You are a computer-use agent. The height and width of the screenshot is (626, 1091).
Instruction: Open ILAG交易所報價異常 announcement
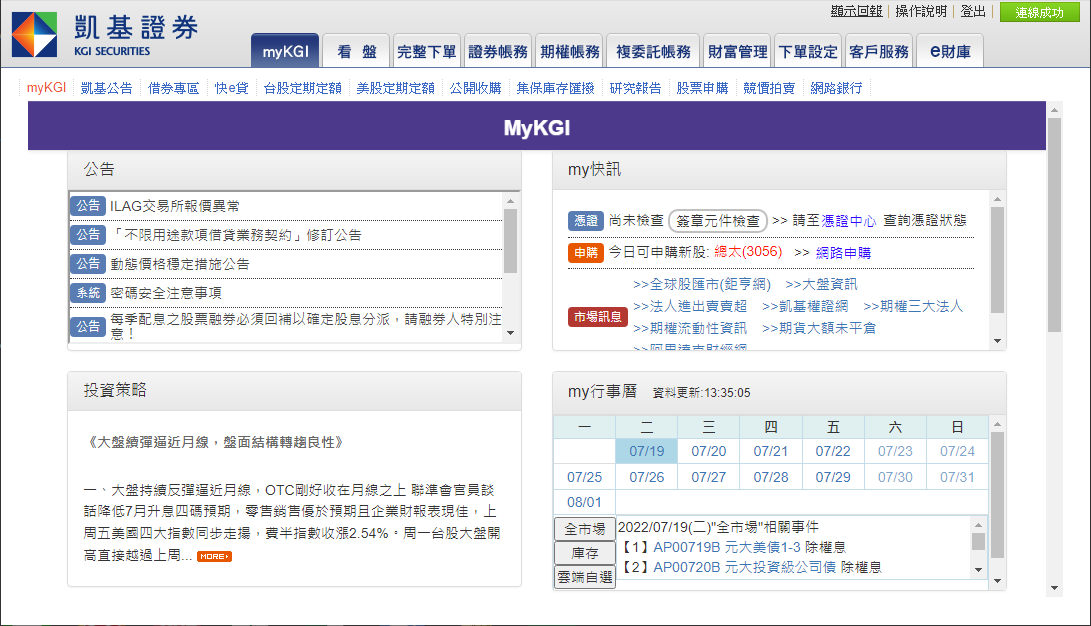[x=174, y=206]
